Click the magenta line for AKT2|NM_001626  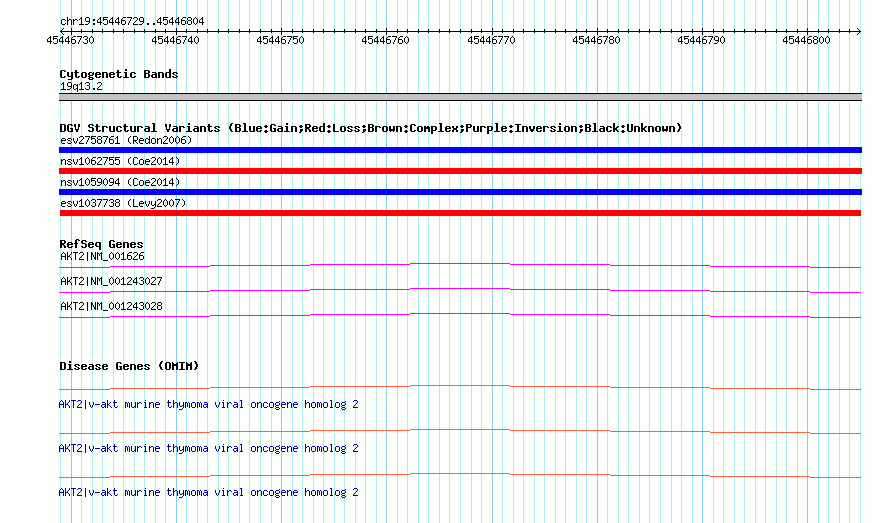tap(460, 265)
